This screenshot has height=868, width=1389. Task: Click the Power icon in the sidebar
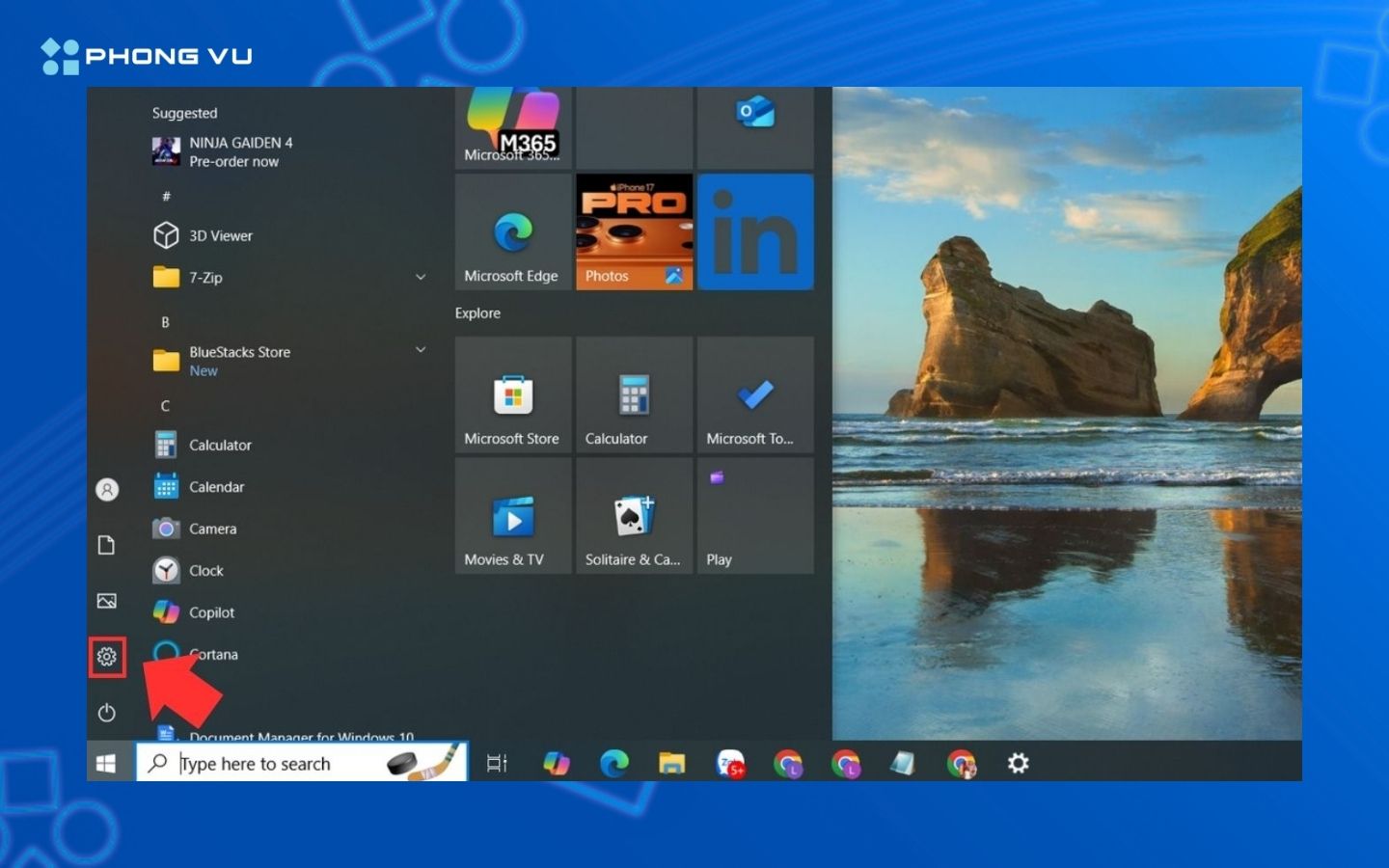[x=106, y=713]
